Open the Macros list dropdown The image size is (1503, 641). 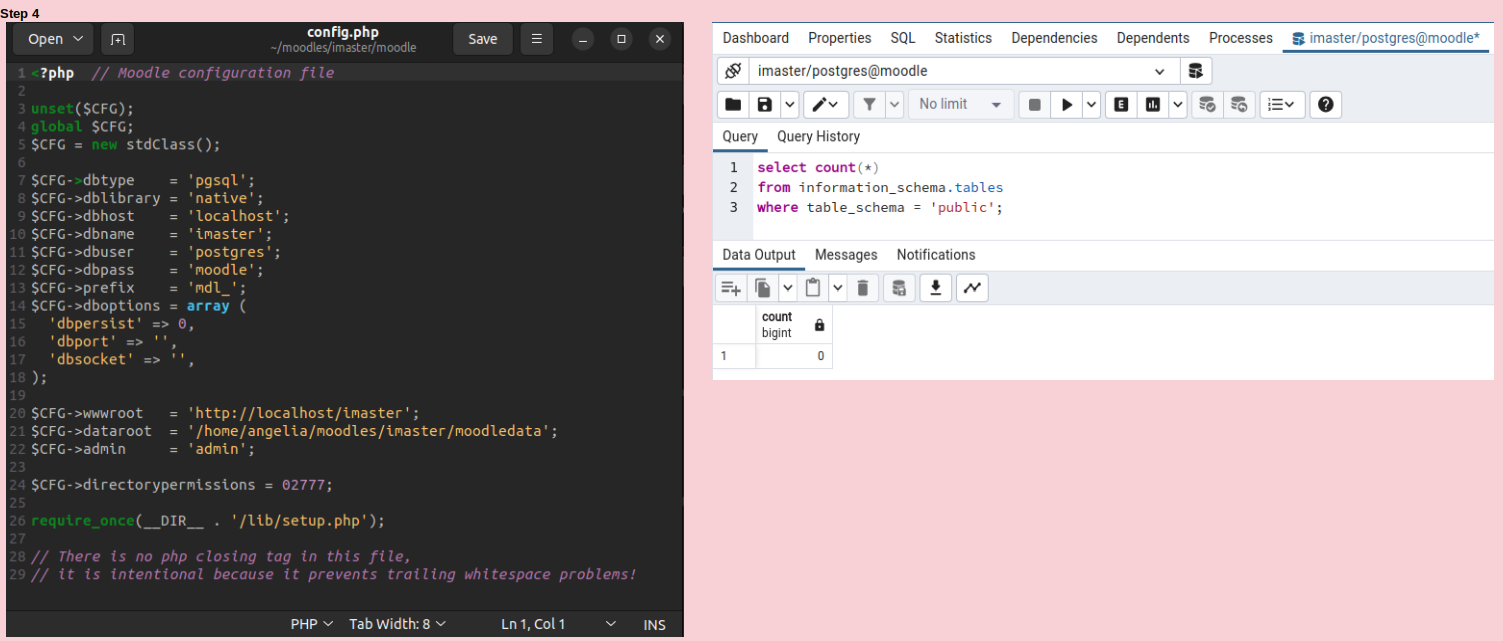point(1282,104)
